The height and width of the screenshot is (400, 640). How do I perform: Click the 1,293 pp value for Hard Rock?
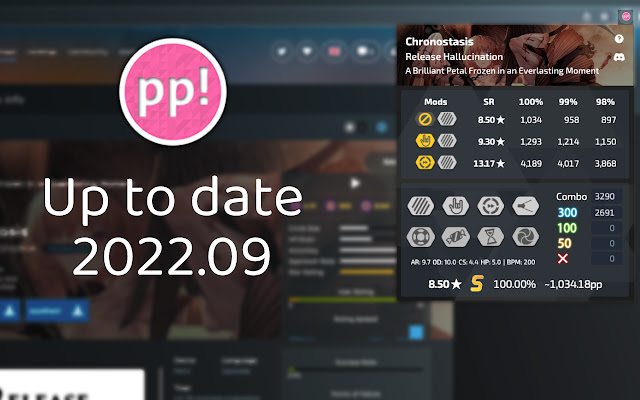(531, 142)
